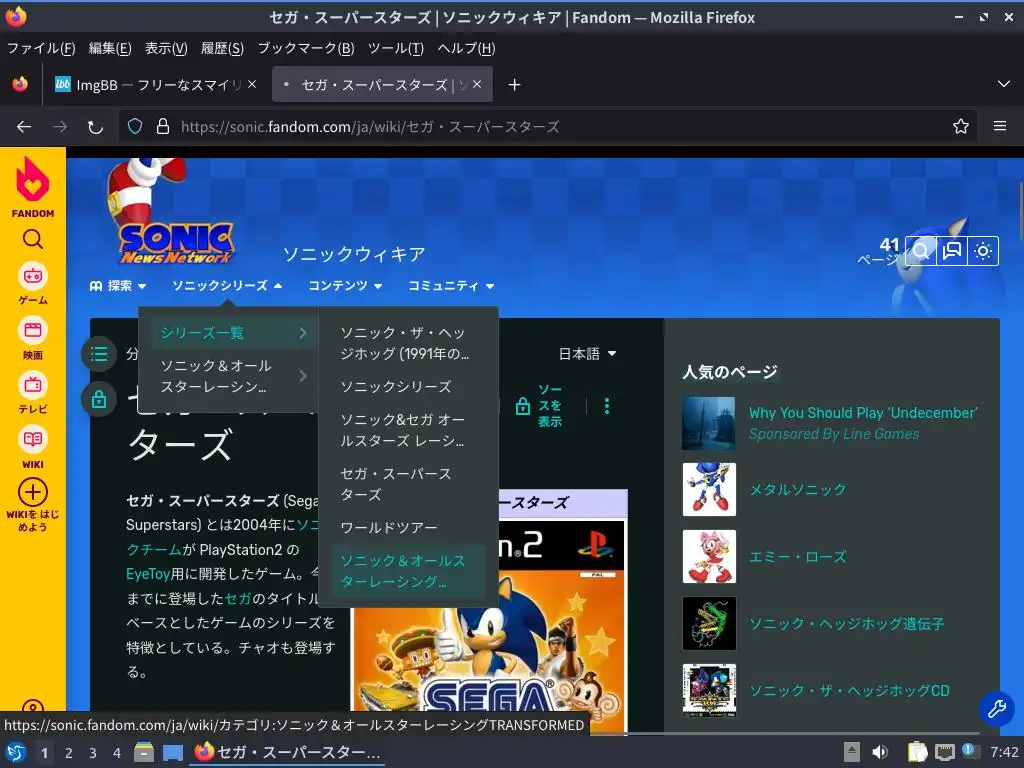Screen dimensions: 1024x768
Task: Bookmark this page with star icon
Action: pyautogui.click(x=960, y=126)
